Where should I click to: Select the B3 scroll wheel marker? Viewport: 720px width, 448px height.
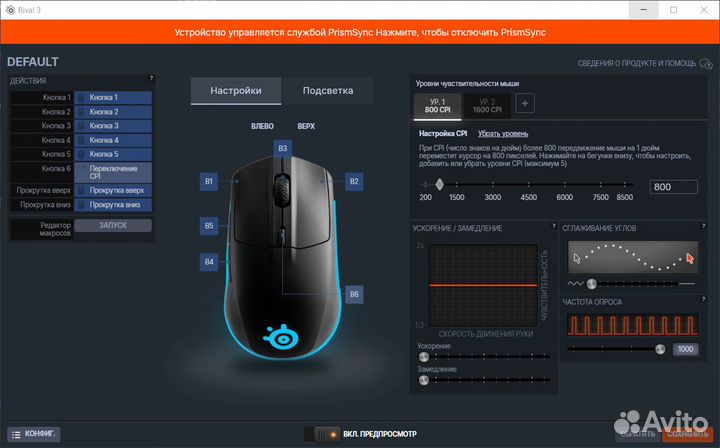point(282,148)
